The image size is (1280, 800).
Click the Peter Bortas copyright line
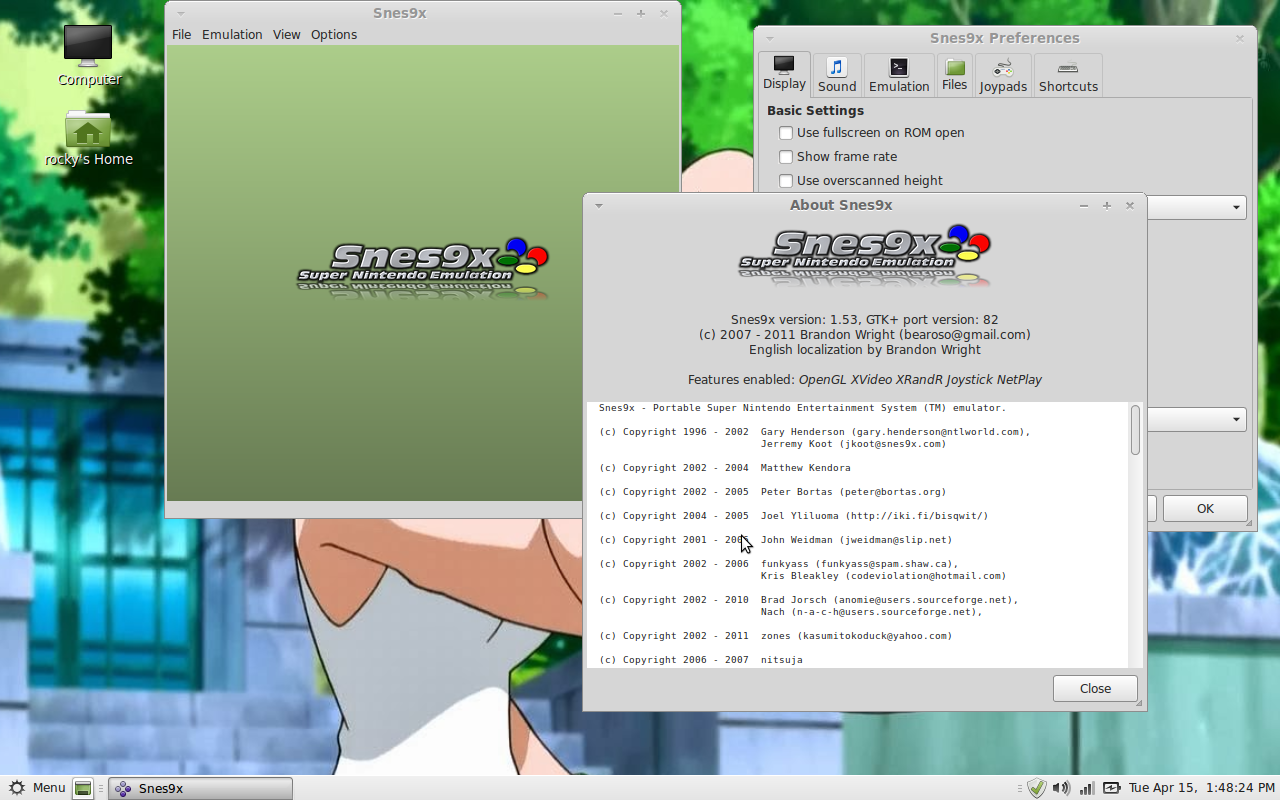tap(773, 492)
